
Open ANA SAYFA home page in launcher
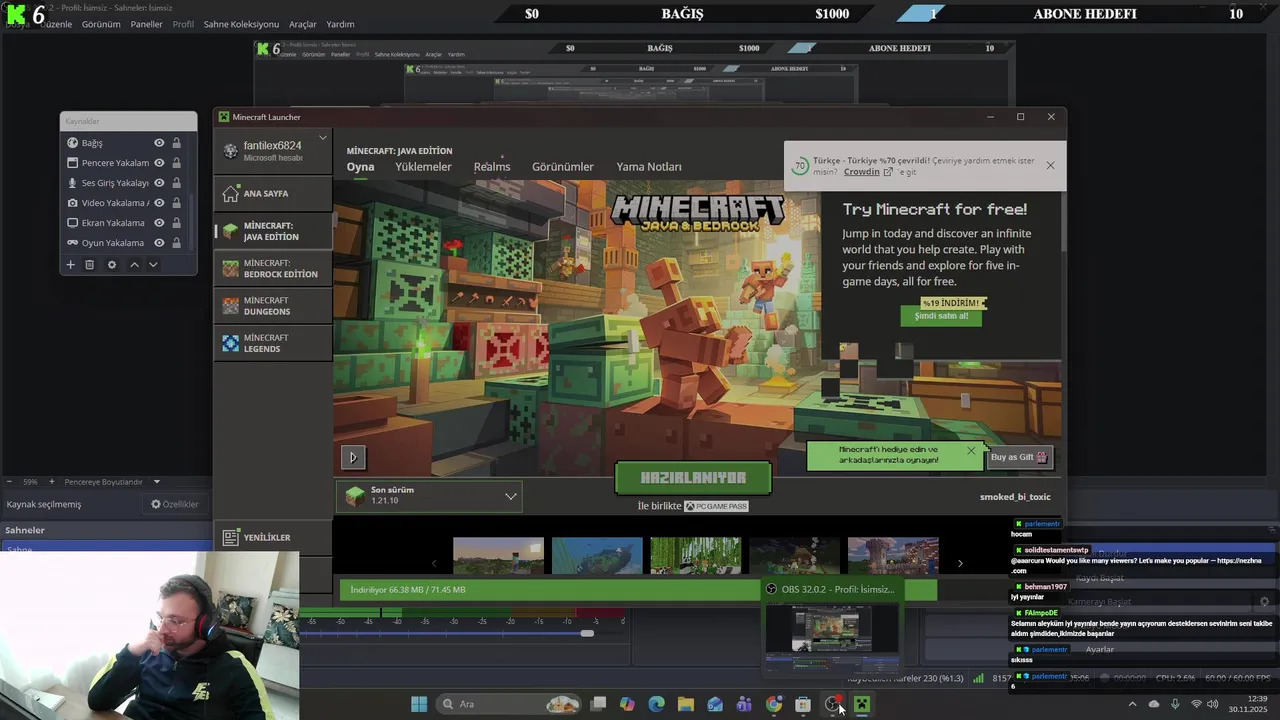coord(273,193)
